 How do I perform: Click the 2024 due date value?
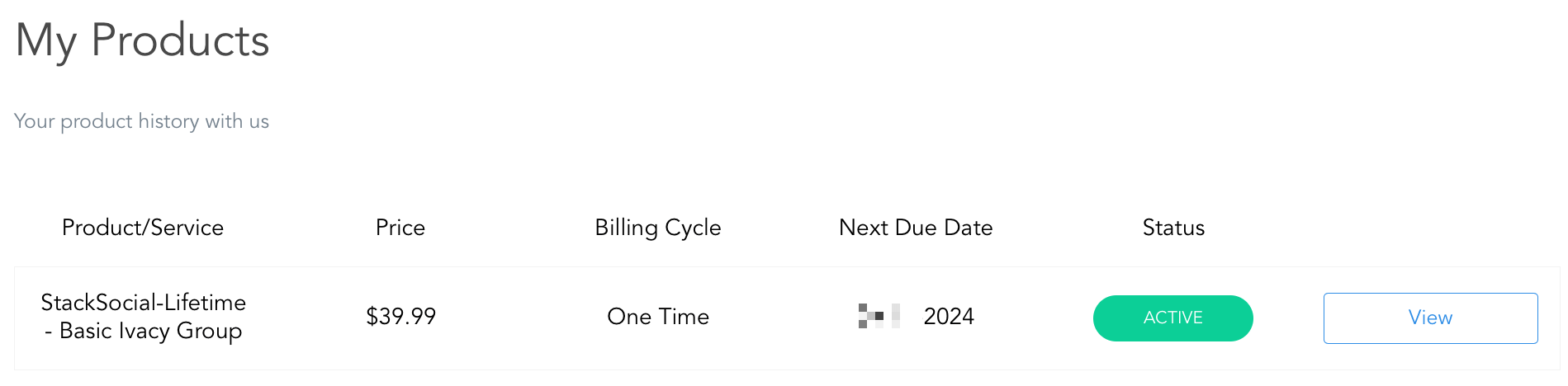(x=949, y=317)
